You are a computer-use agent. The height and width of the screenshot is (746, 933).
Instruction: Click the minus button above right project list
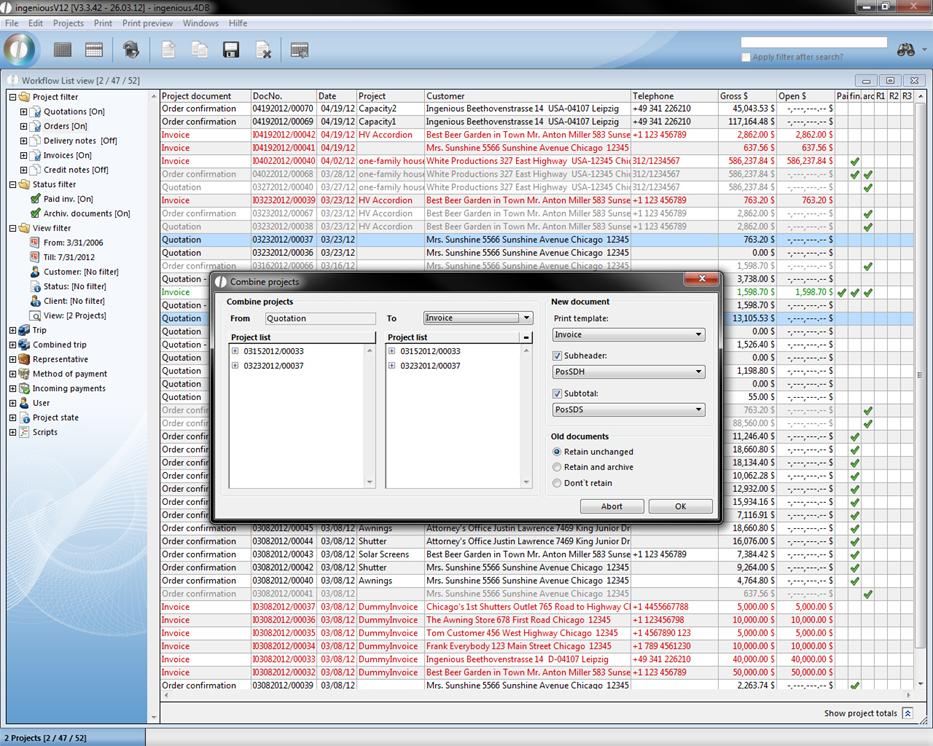(x=526, y=338)
